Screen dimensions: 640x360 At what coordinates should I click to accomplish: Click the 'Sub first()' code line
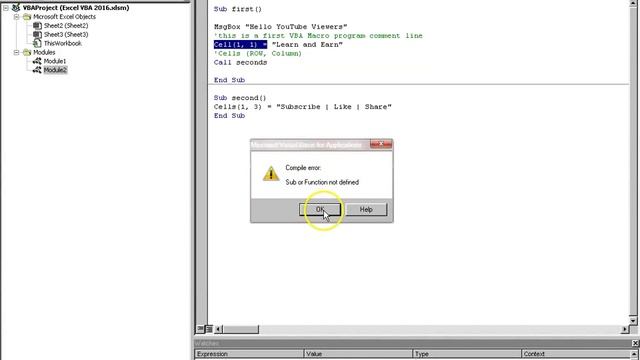[x=238, y=9]
